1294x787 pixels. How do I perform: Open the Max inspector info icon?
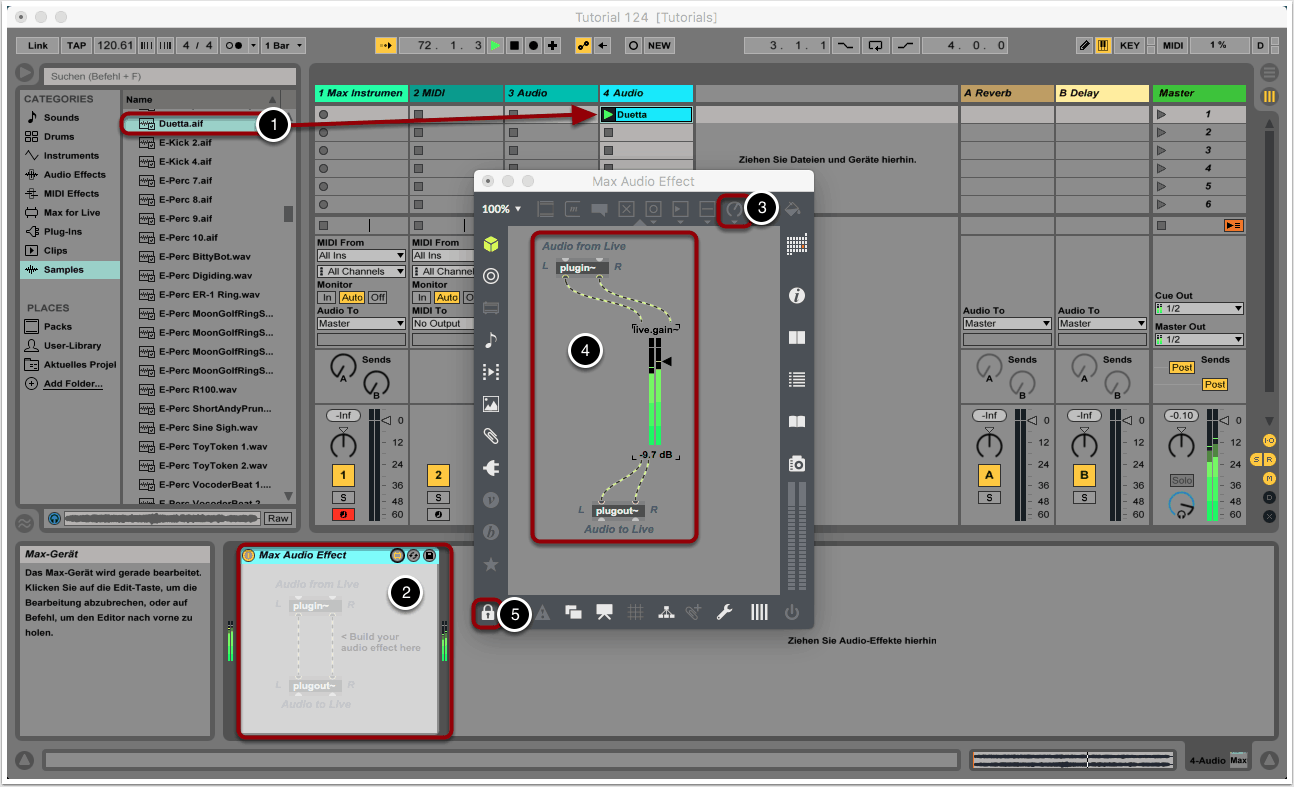797,296
